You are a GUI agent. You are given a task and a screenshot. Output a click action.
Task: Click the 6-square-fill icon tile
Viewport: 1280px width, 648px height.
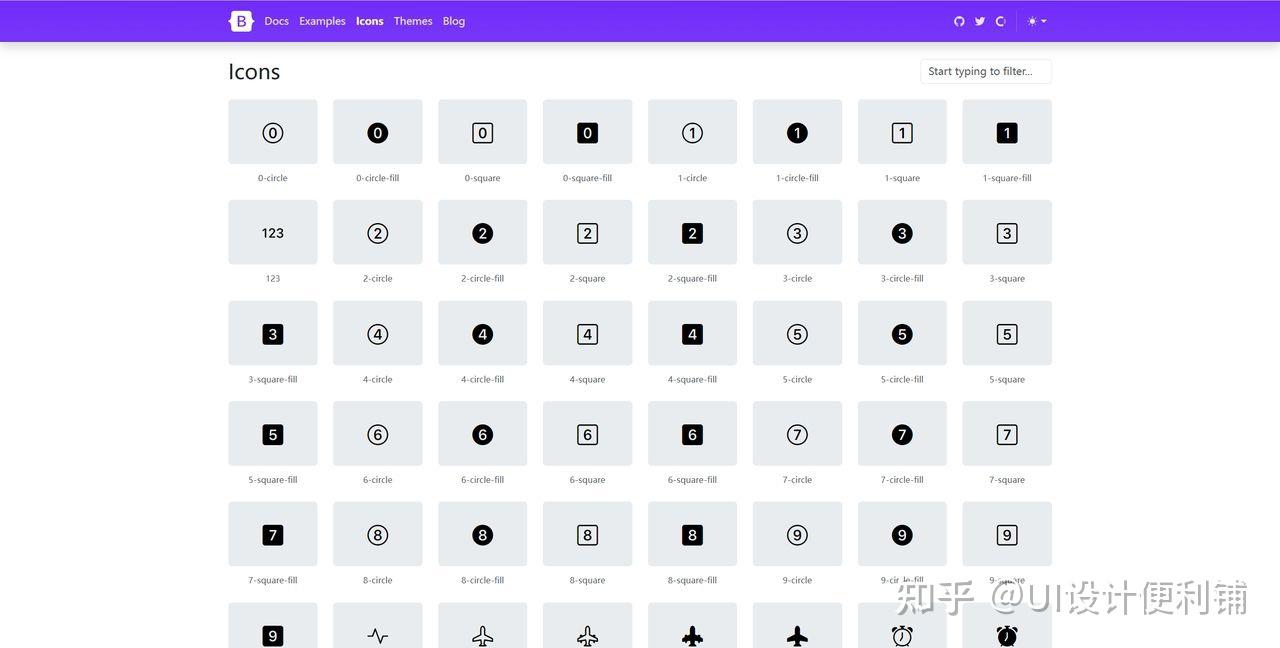coord(693,433)
